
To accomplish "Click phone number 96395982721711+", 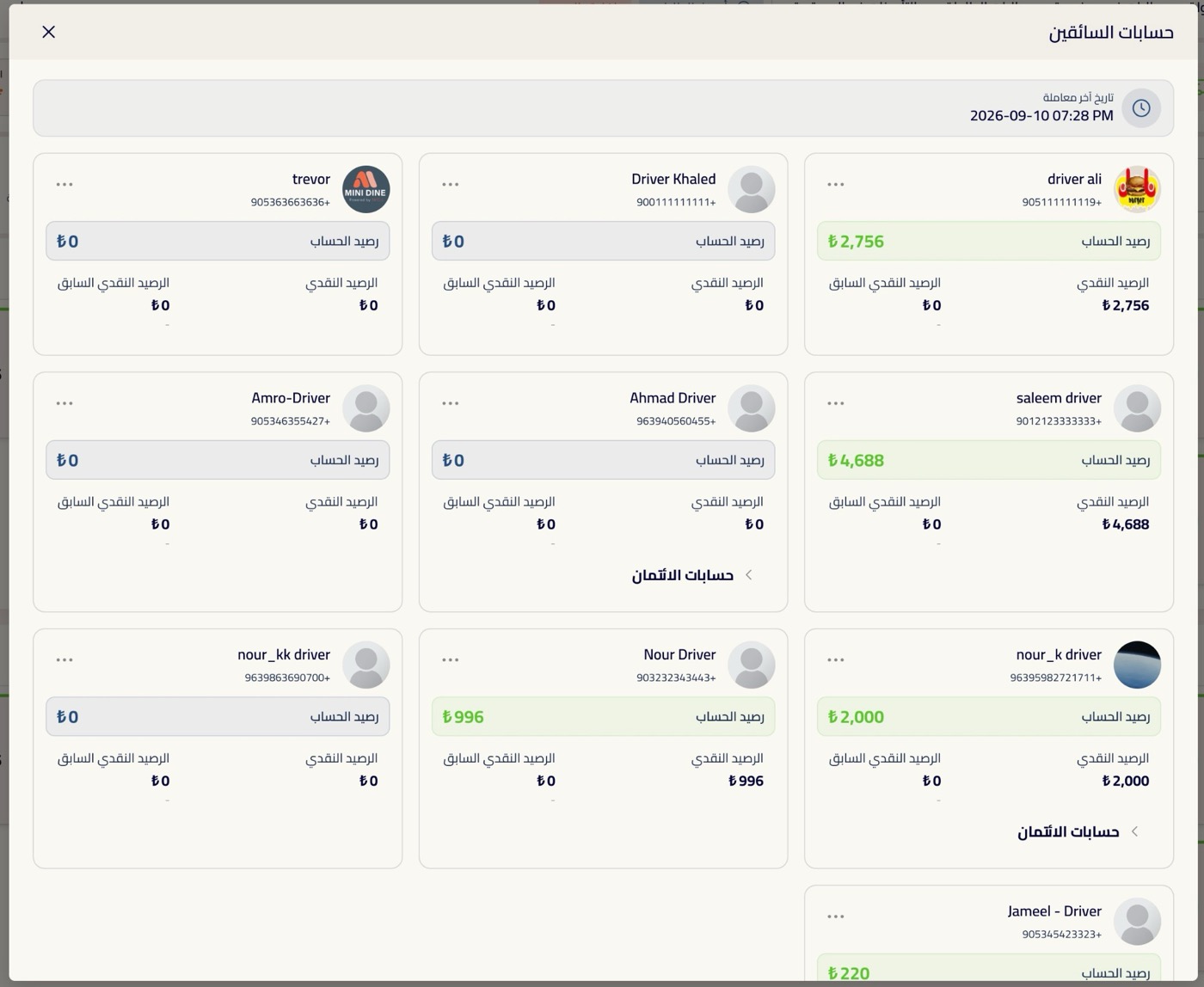I will tap(1056, 677).
